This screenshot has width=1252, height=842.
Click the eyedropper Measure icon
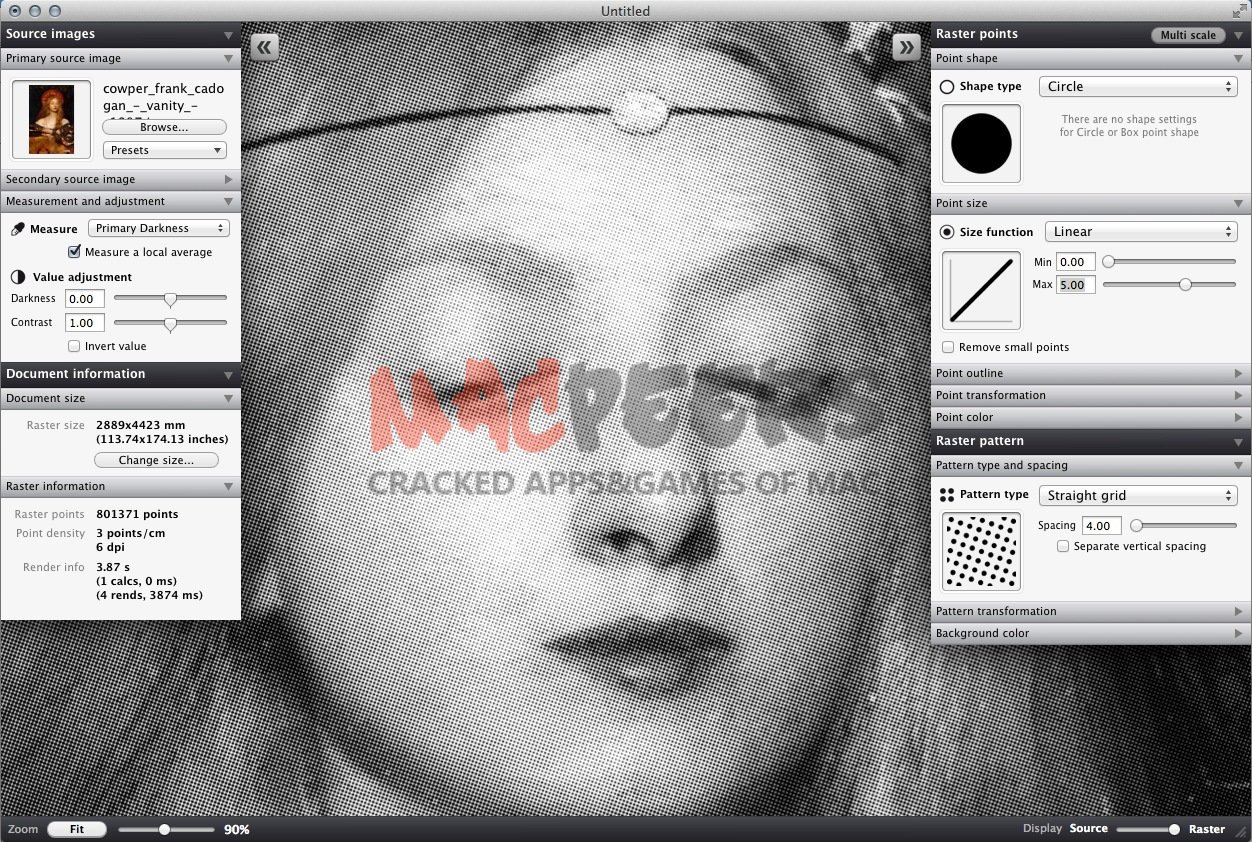17,229
